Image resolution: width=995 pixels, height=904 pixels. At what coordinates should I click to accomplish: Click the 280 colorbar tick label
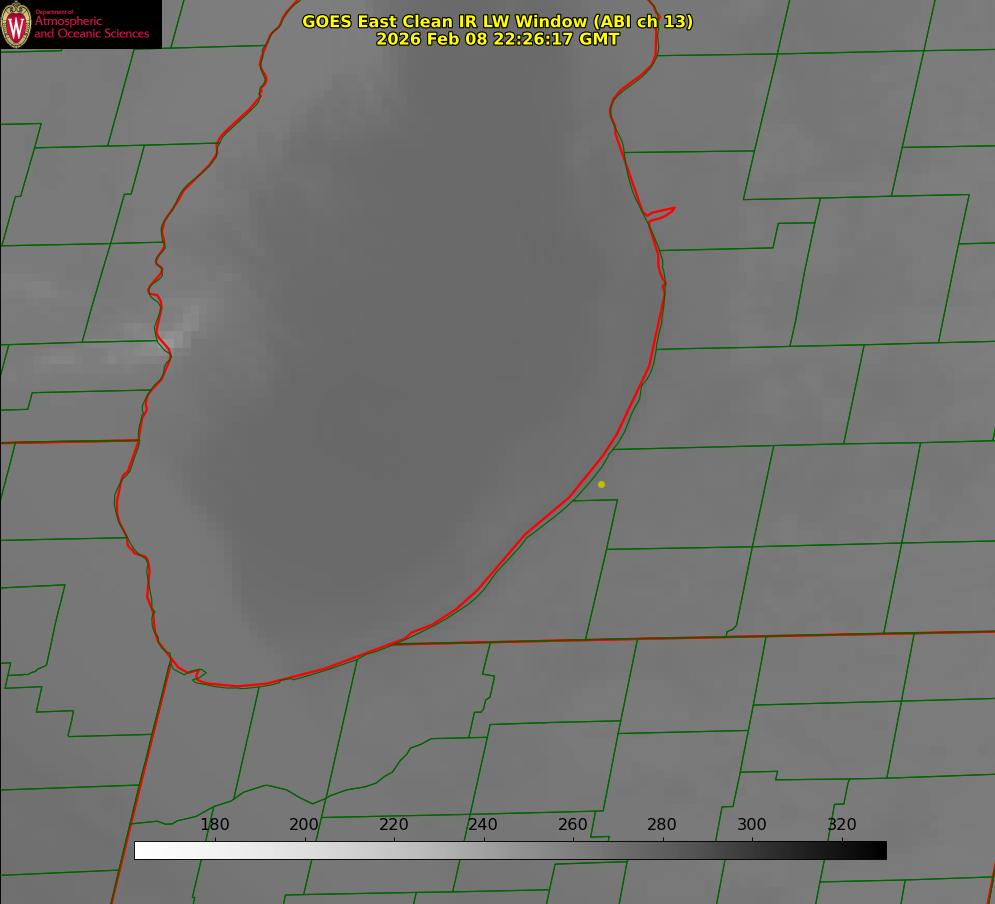click(x=662, y=825)
